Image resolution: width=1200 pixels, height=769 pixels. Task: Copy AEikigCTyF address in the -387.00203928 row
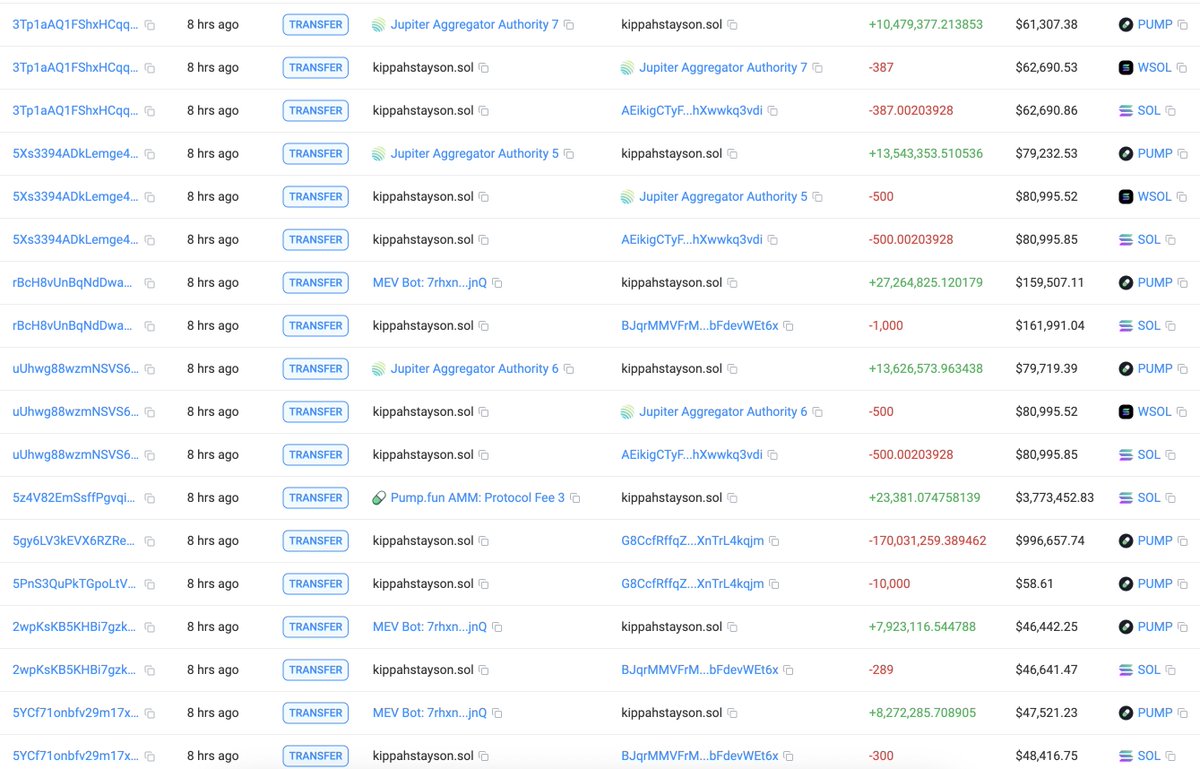(772, 111)
